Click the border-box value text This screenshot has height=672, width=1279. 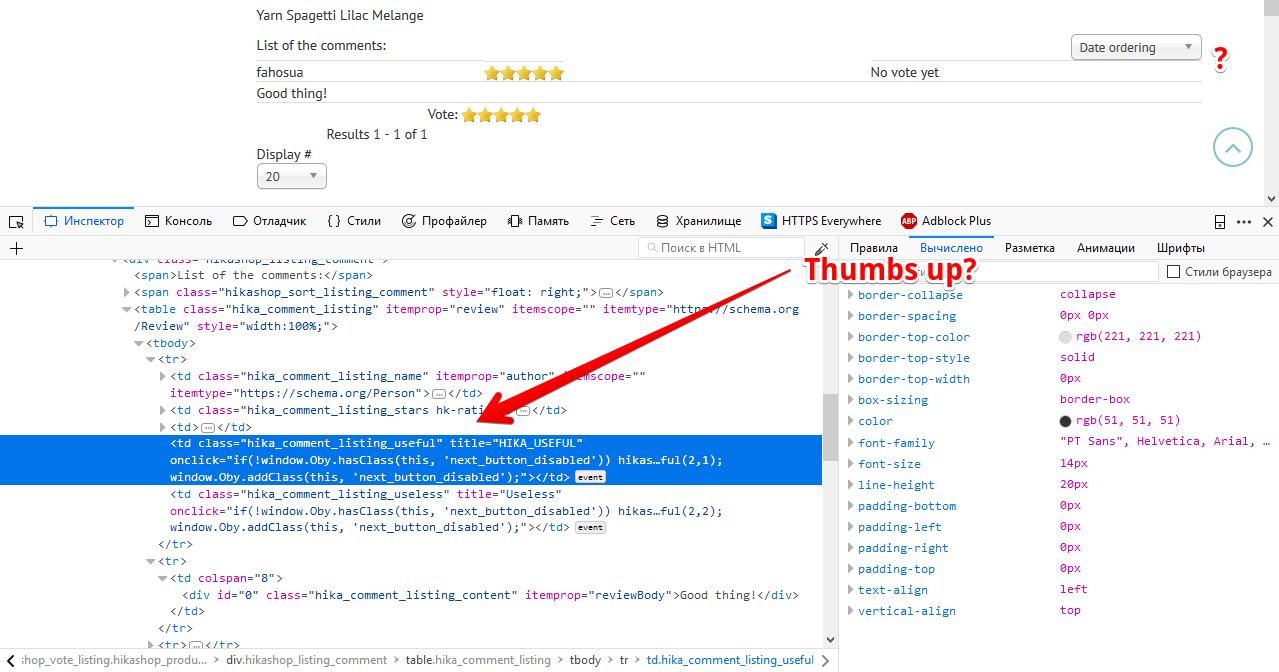1095,400
